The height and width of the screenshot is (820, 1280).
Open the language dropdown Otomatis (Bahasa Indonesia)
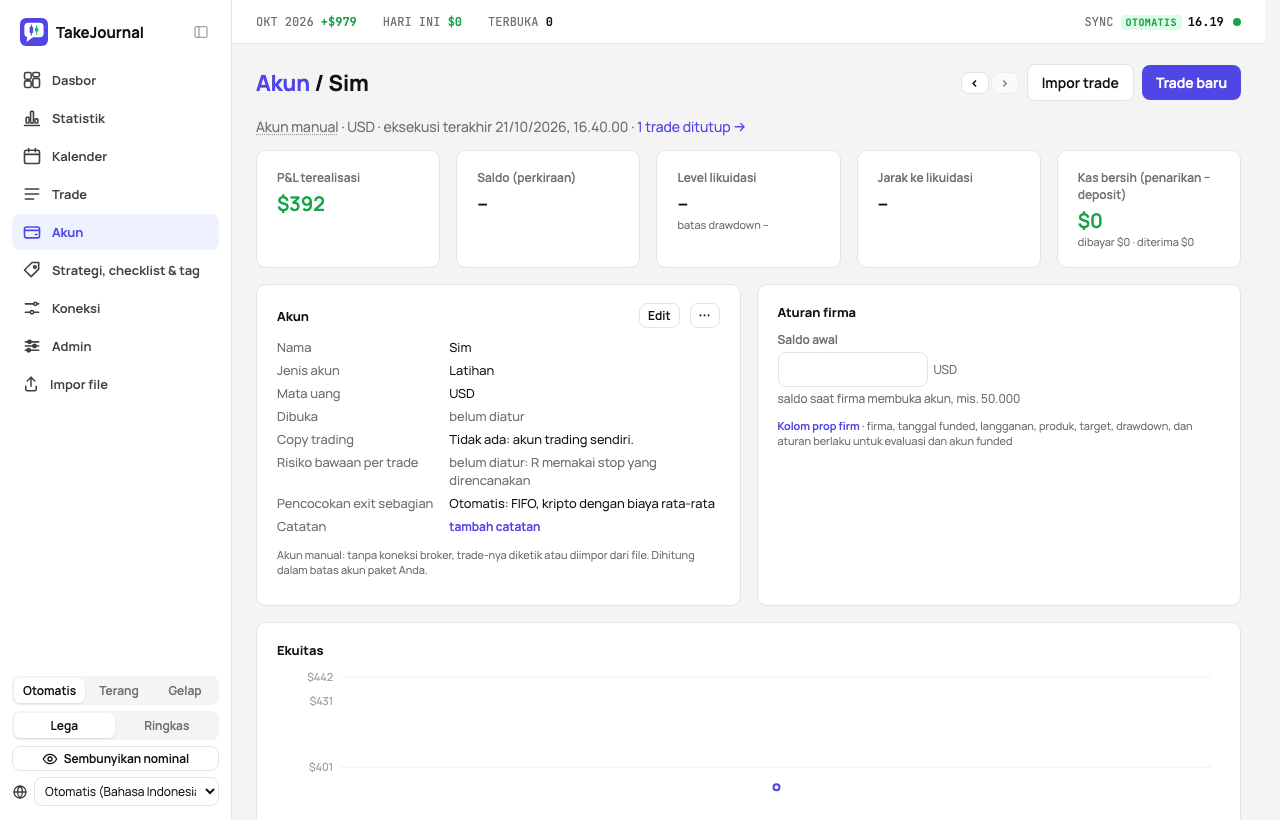click(126, 791)
